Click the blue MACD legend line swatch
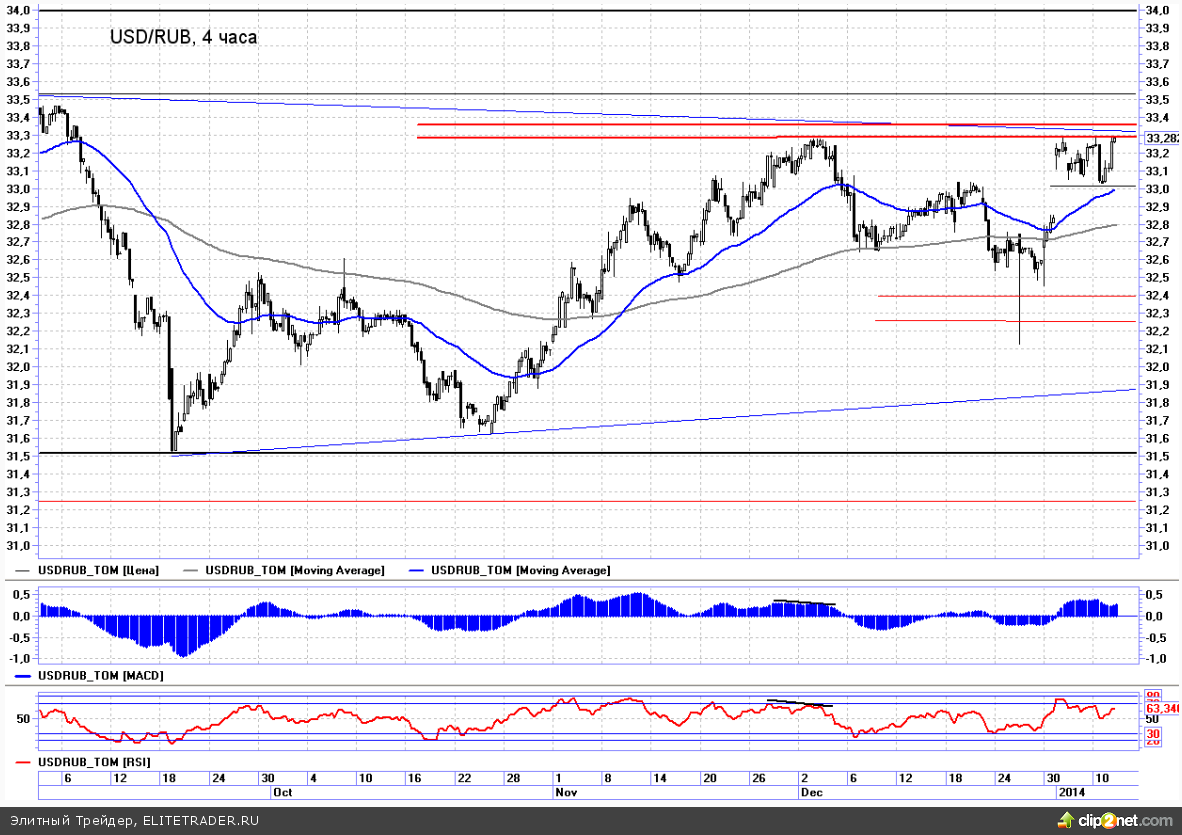This screenshot has width=1182, height=835. (22, 676)
